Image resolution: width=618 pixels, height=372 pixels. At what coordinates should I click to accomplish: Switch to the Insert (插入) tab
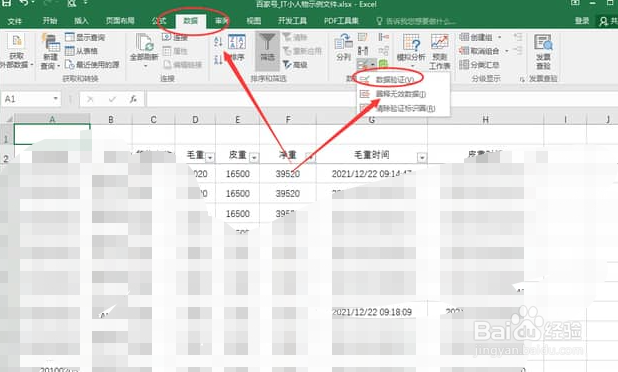click(81, 20)
